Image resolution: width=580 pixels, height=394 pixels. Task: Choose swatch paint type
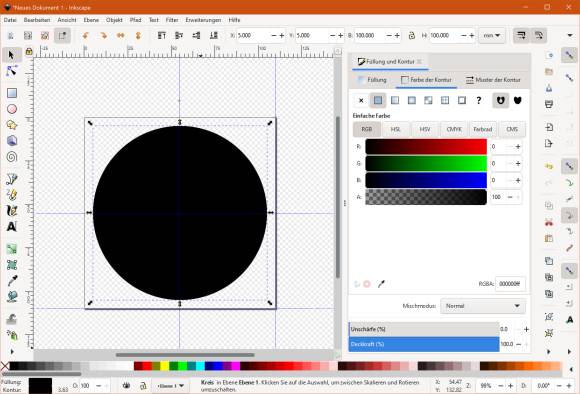(x=462, y=100)
